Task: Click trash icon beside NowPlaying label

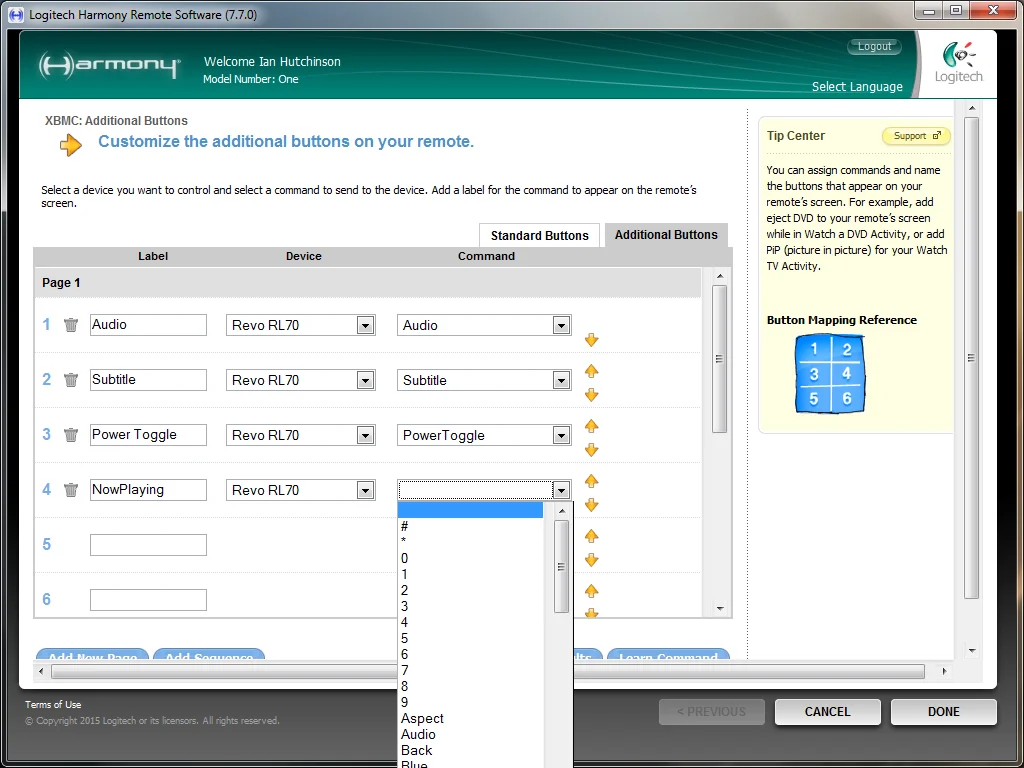Action: (71, 489)
